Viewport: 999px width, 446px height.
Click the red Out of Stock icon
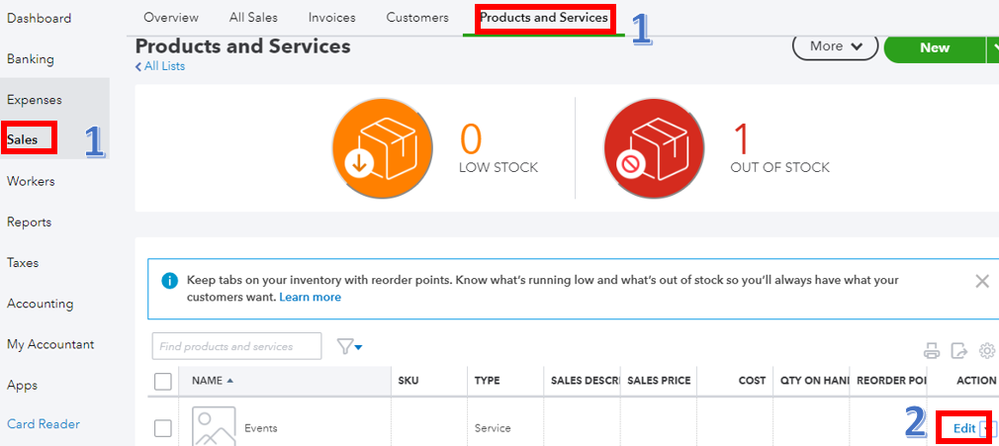pos(653,153)
